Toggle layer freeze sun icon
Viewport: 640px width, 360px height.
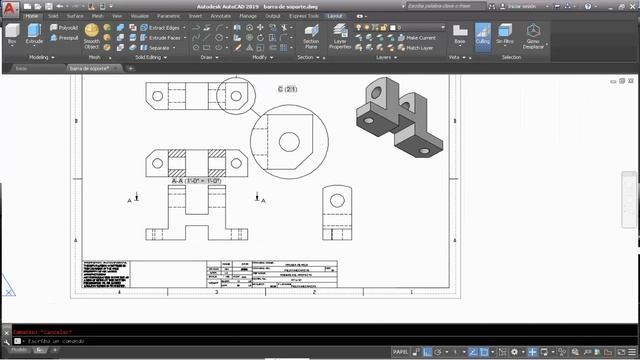click(367, 27)
